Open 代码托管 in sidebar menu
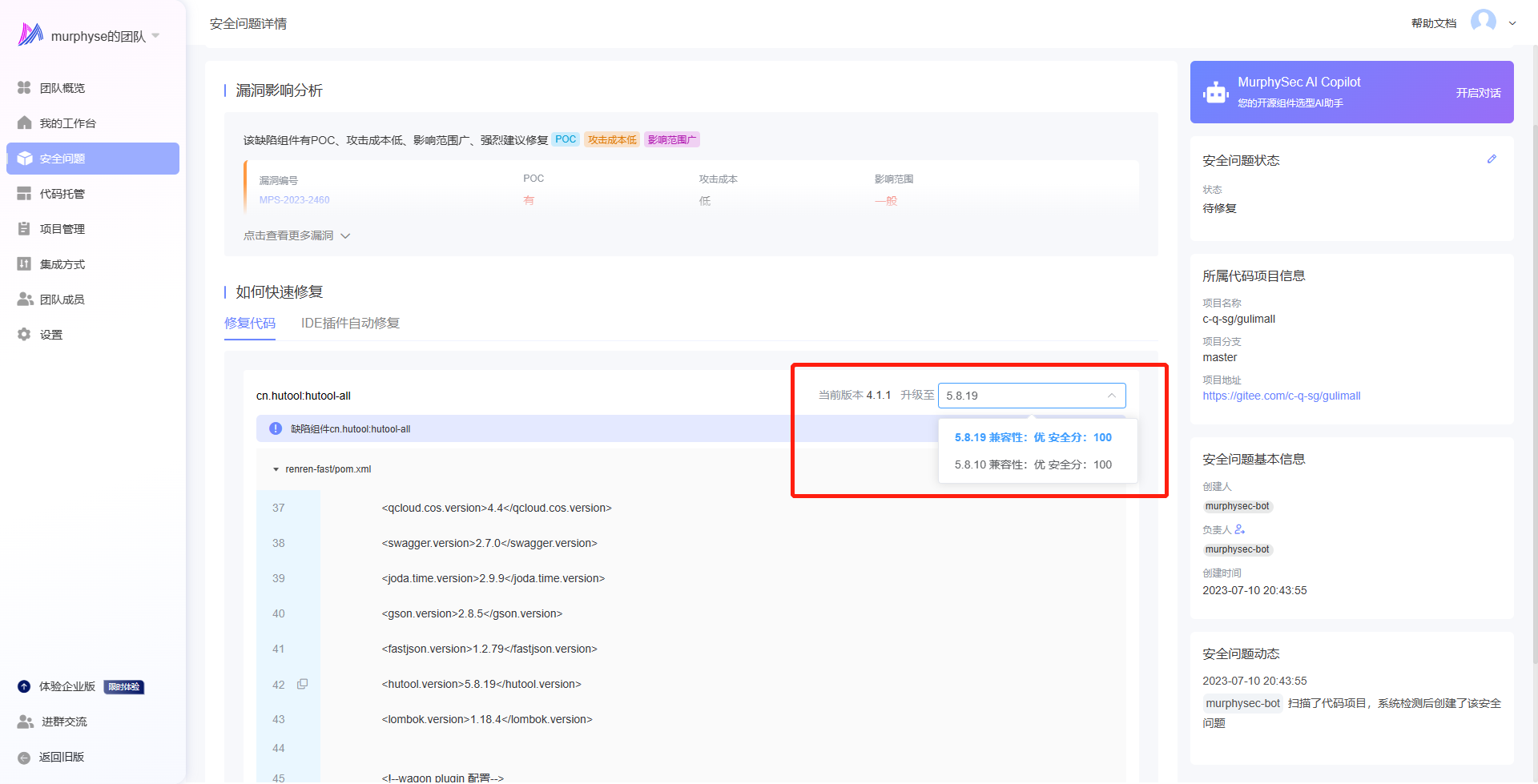1538x784 pixels. tap(62, 194)
